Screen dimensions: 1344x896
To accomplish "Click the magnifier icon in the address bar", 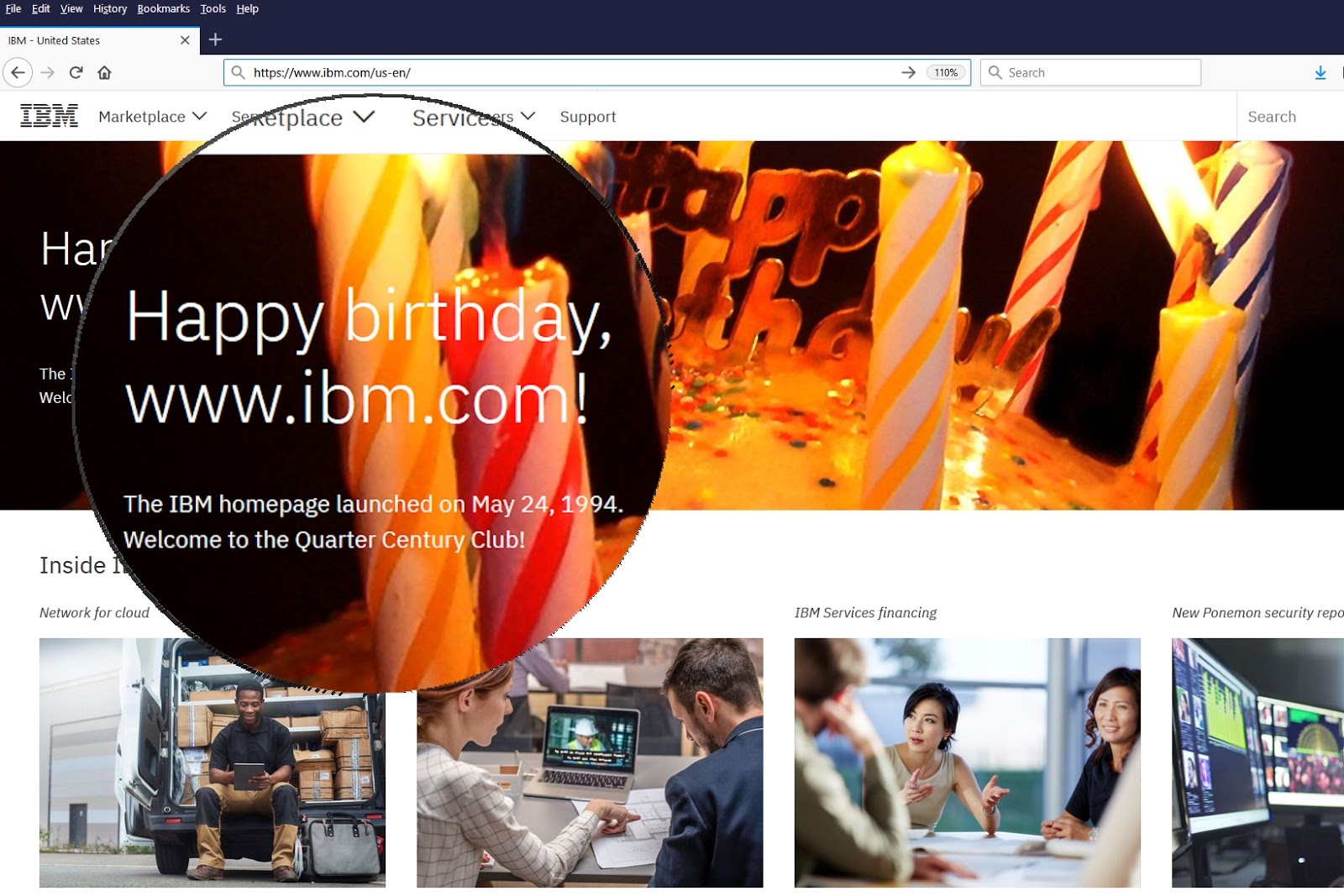I will click(x=239, y=72).
